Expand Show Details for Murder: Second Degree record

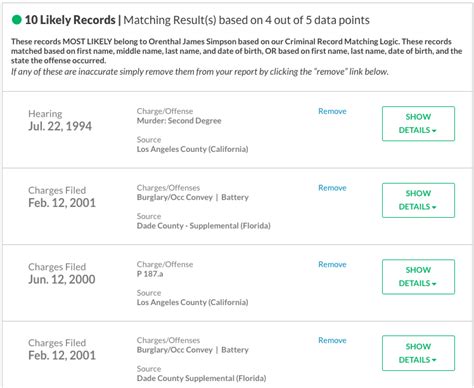click(x=418, y=124)
